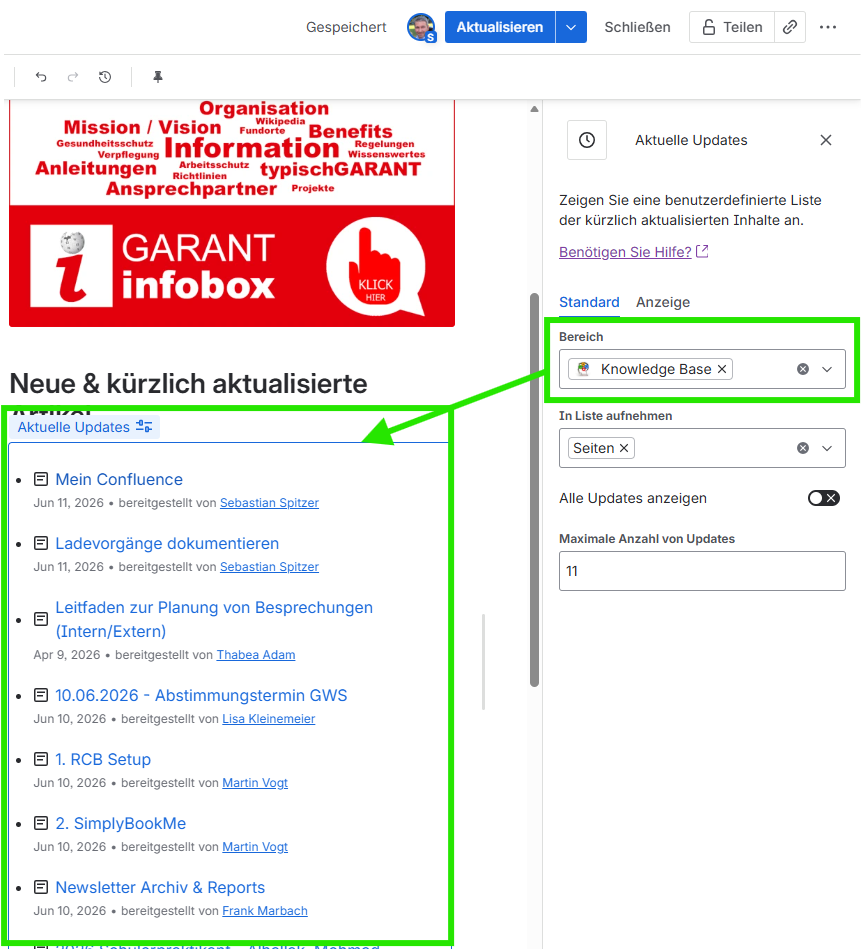Image resolution: width=861 pixels, height=949 pixels.
Task: Click the clock icon in Aktuelle Updates panel
Action: (x=587, y=140)
